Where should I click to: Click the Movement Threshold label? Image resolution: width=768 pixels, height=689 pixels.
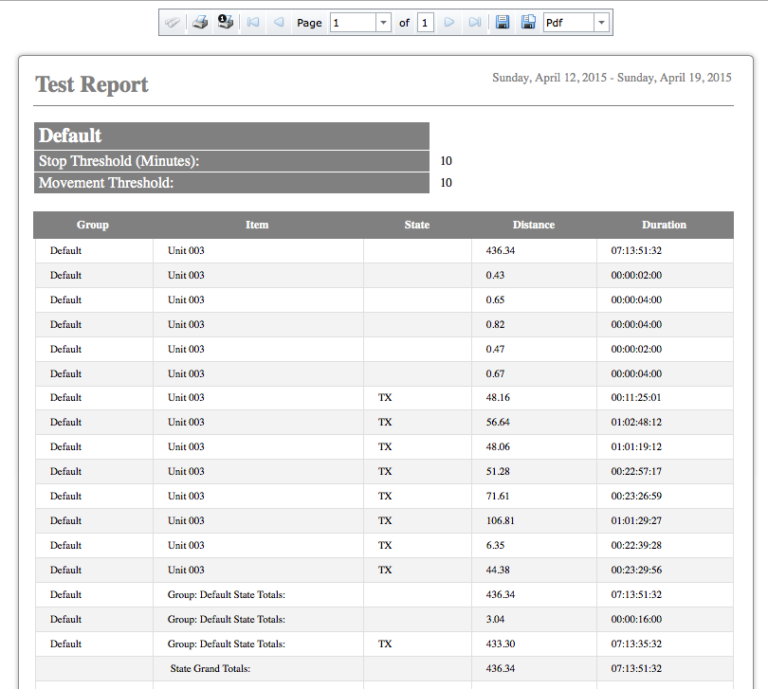point(106,183)
